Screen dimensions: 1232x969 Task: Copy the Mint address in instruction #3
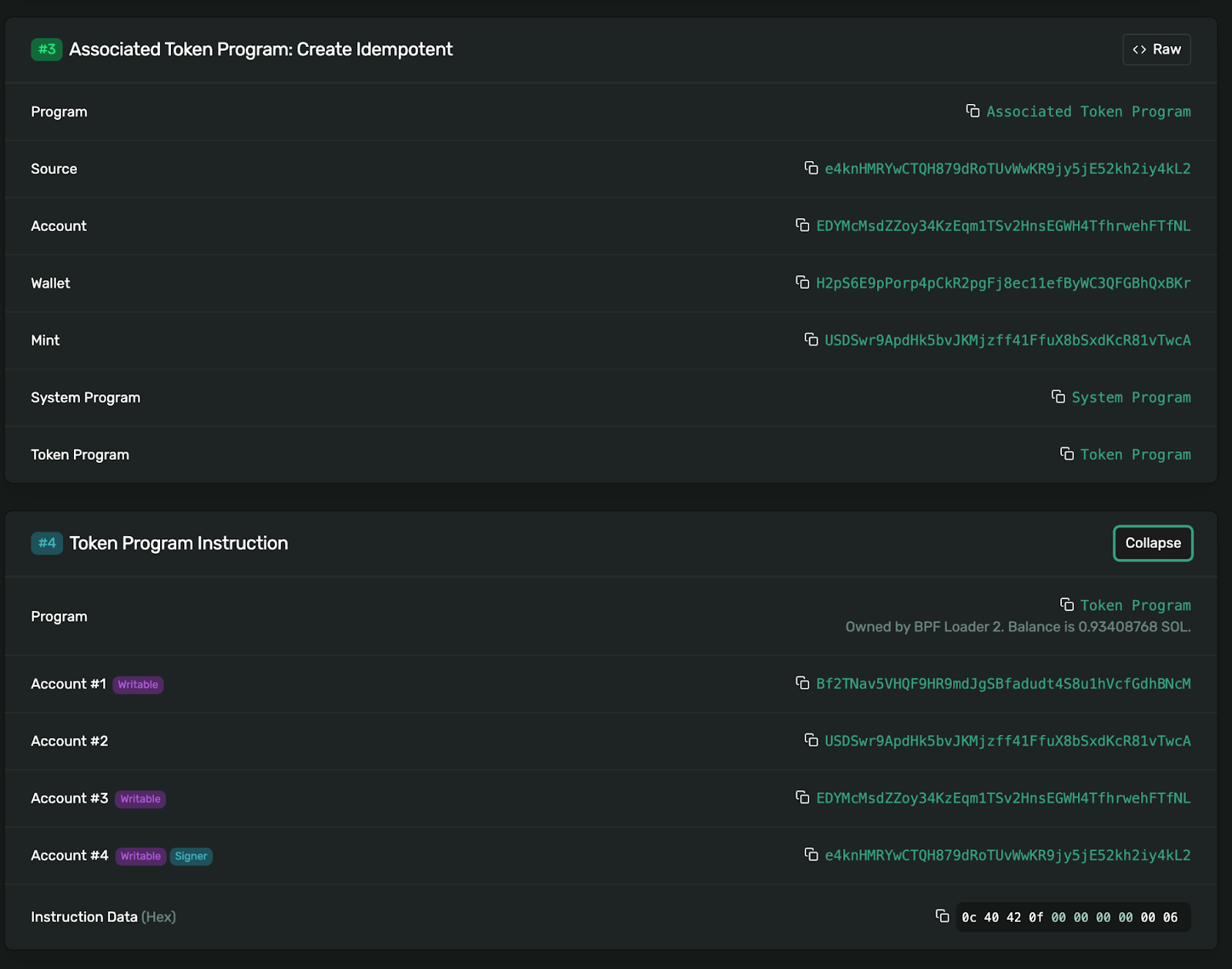(x=811, y=339)
